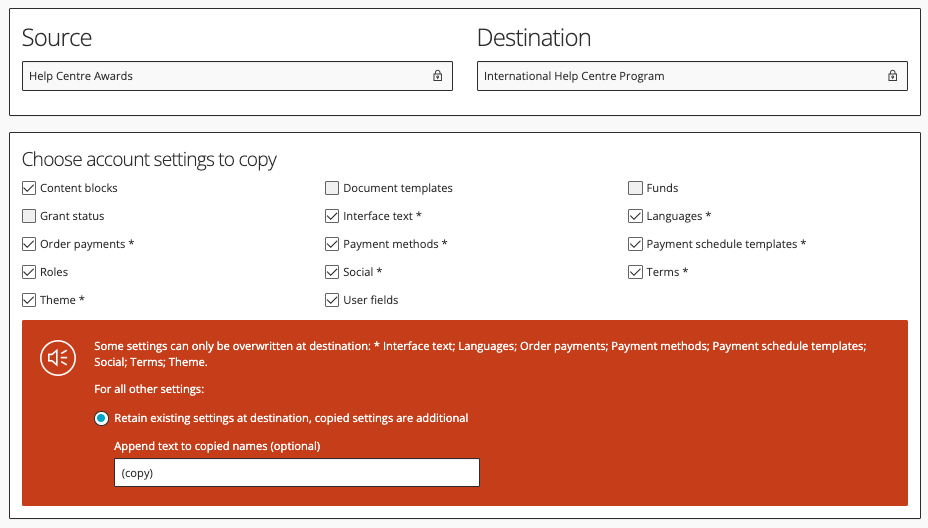Screen dimensions: 928x528
Task: Toggle the Social checkbox
Action: (332, 272)
